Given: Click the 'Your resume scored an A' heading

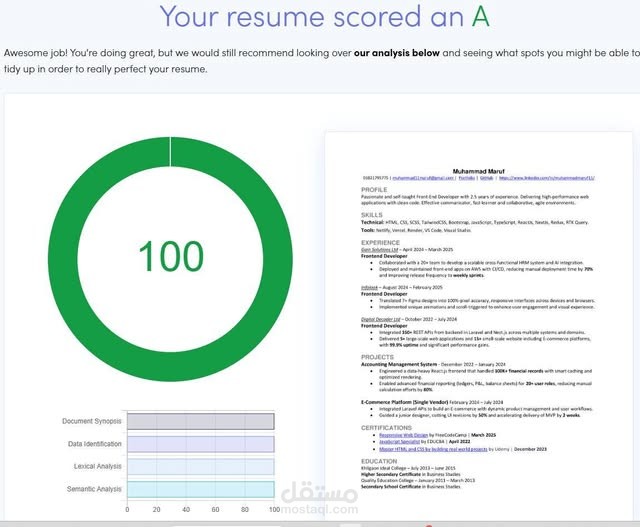Looking at the screenshot, I should coord(324,17).
